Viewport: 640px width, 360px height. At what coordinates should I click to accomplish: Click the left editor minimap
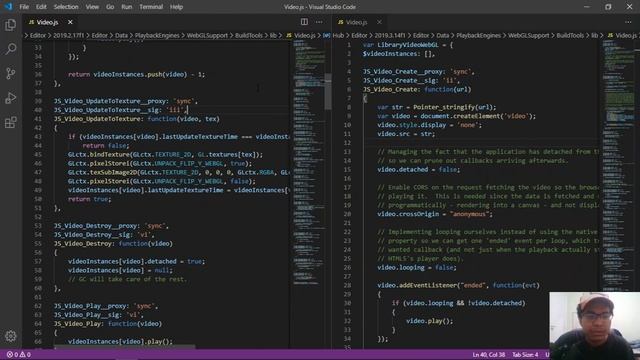click(308, 163)
